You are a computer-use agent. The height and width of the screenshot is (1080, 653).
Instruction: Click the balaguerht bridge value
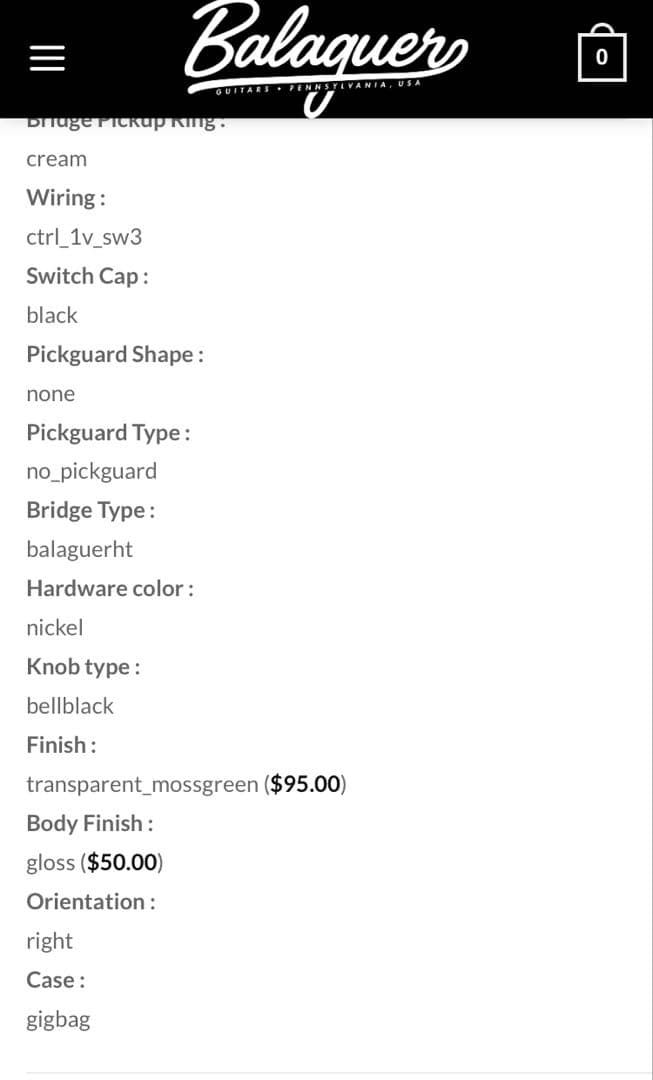pos(79,549)
